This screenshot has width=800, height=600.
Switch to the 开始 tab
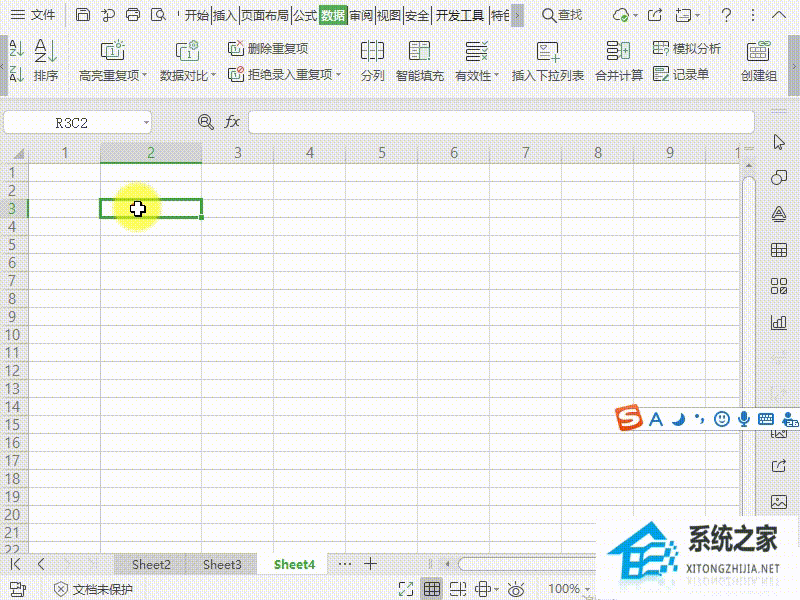pyautogui.click(x=196, y=15)
